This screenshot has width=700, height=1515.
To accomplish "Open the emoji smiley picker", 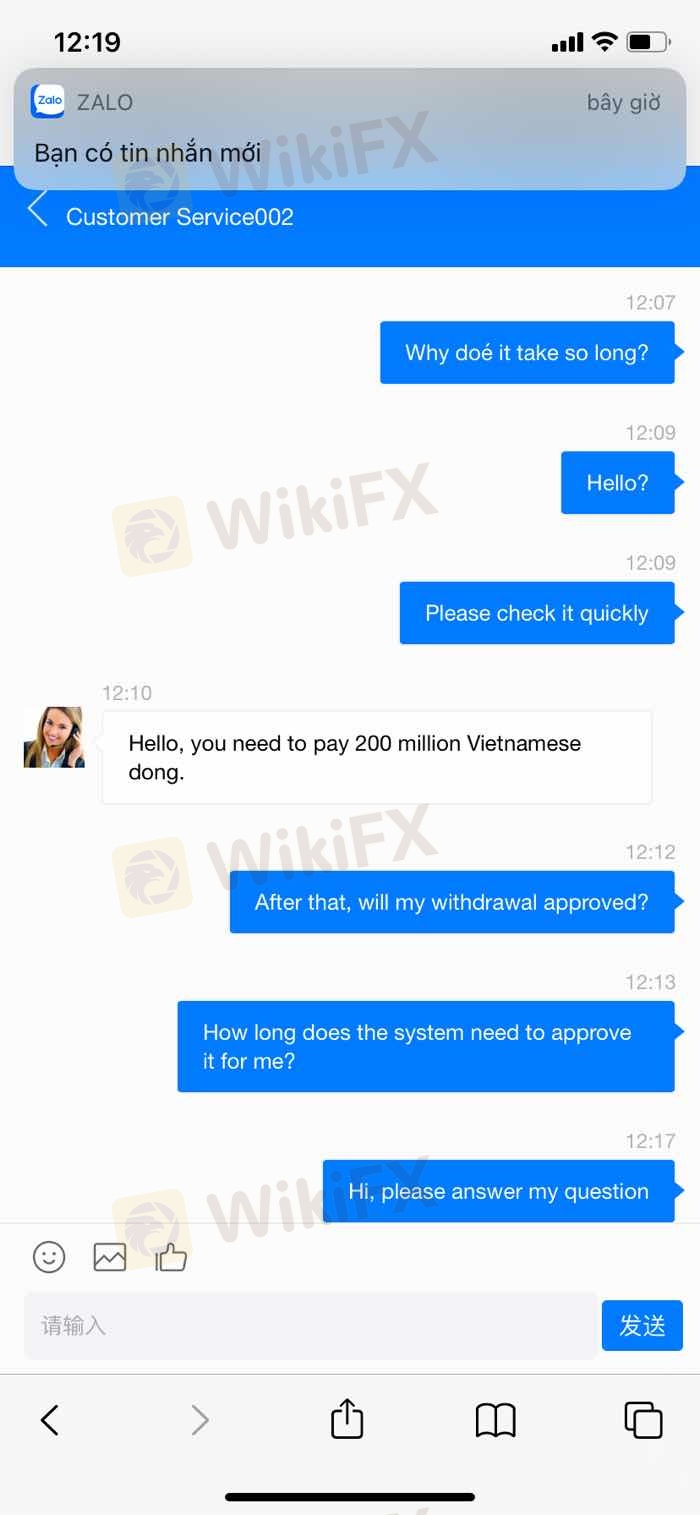I will 49,1257.
